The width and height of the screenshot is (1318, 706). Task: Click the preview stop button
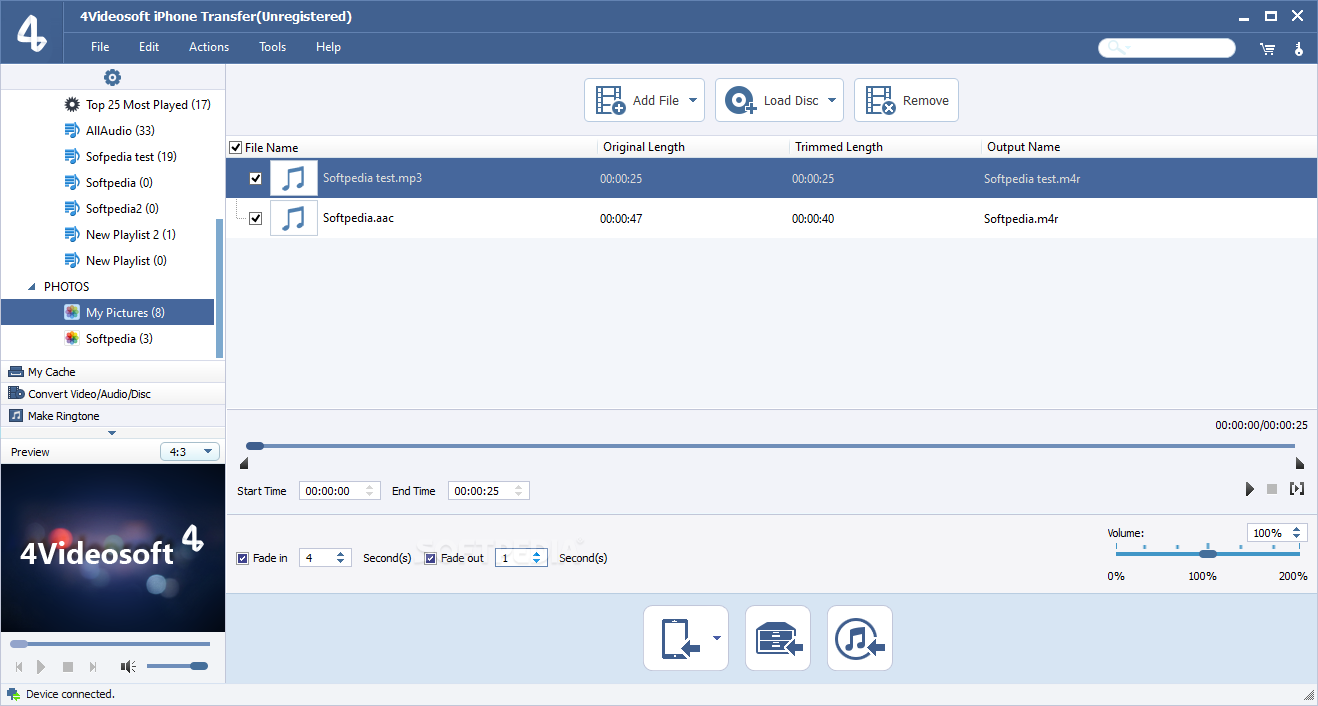[x=68, y=667]
